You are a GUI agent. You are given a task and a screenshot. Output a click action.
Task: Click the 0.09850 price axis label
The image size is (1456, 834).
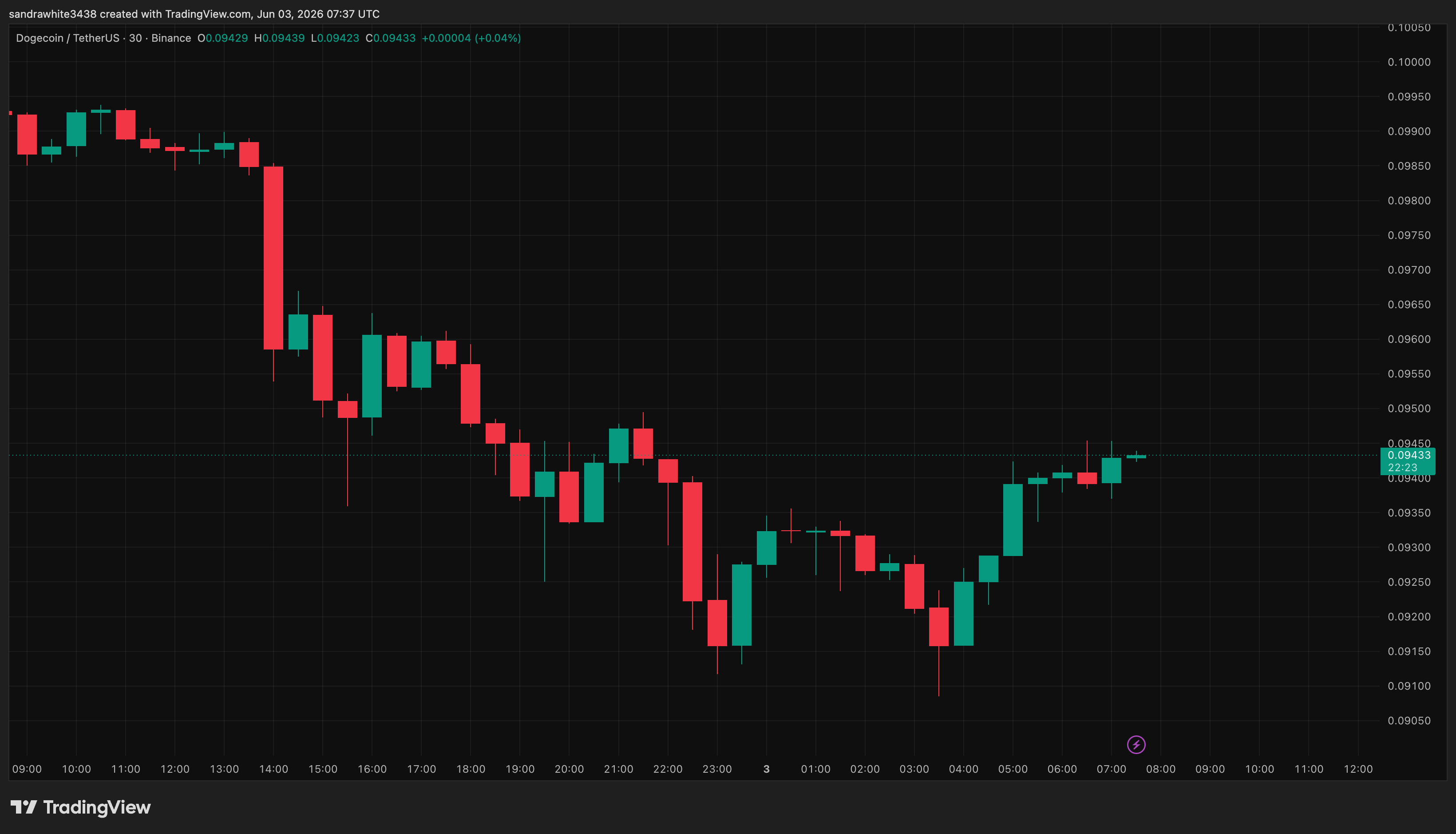pyautogui.click(x=1409, y=166)
